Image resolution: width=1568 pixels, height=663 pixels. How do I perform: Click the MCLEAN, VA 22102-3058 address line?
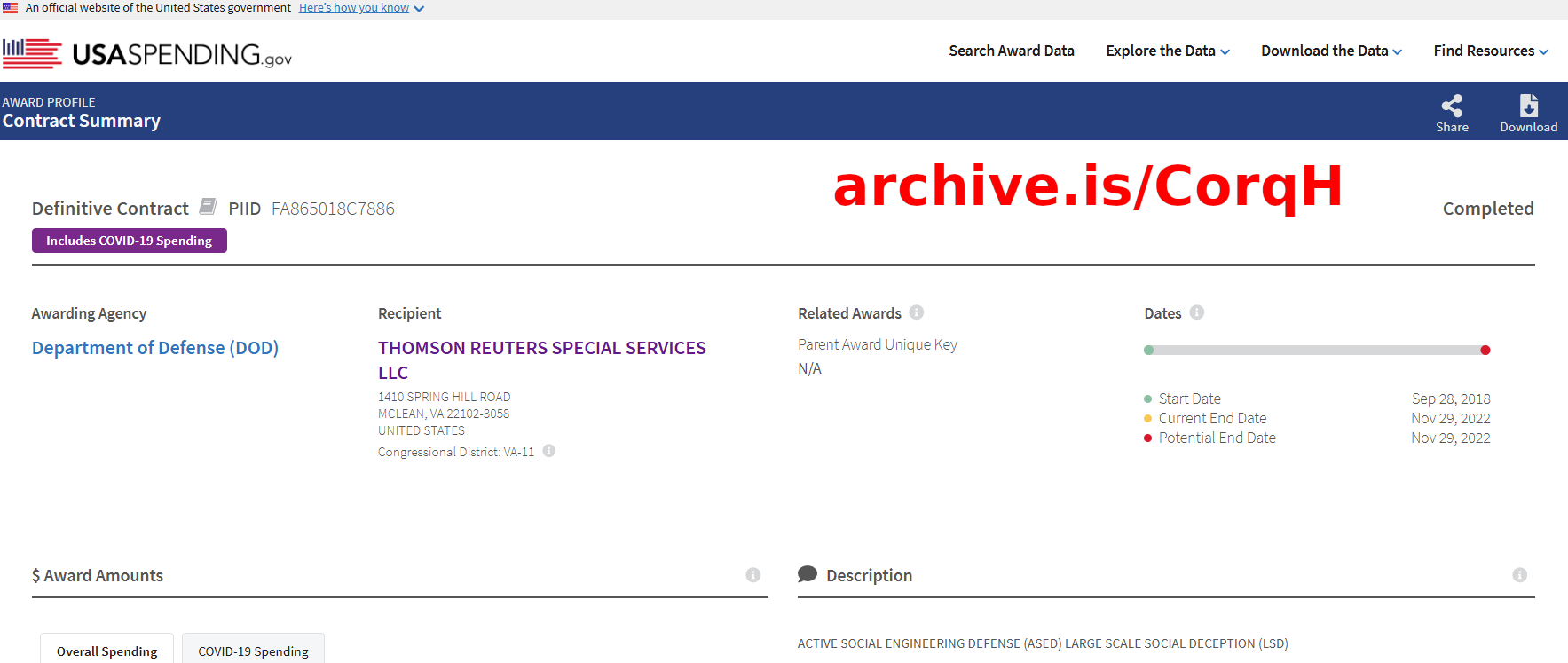click(444, 414)
